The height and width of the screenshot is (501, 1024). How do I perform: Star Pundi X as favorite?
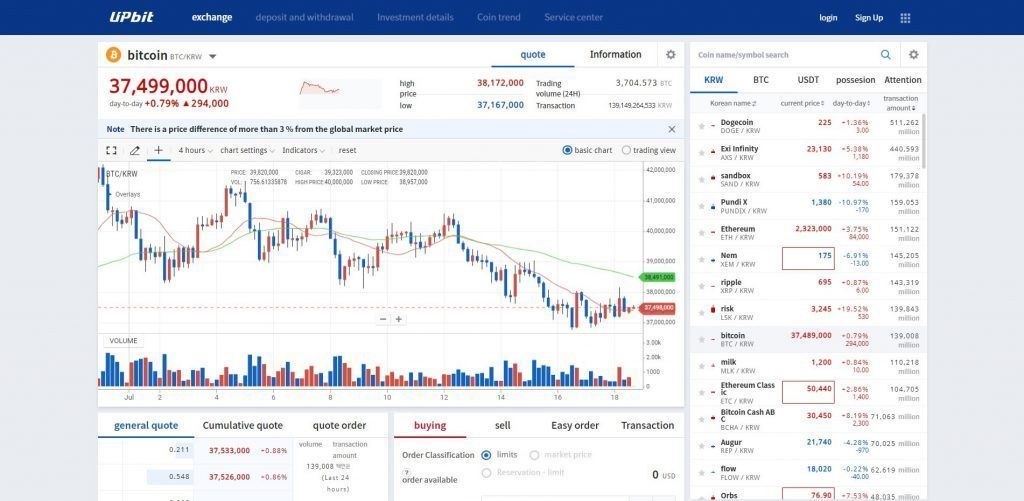(701, 206)
